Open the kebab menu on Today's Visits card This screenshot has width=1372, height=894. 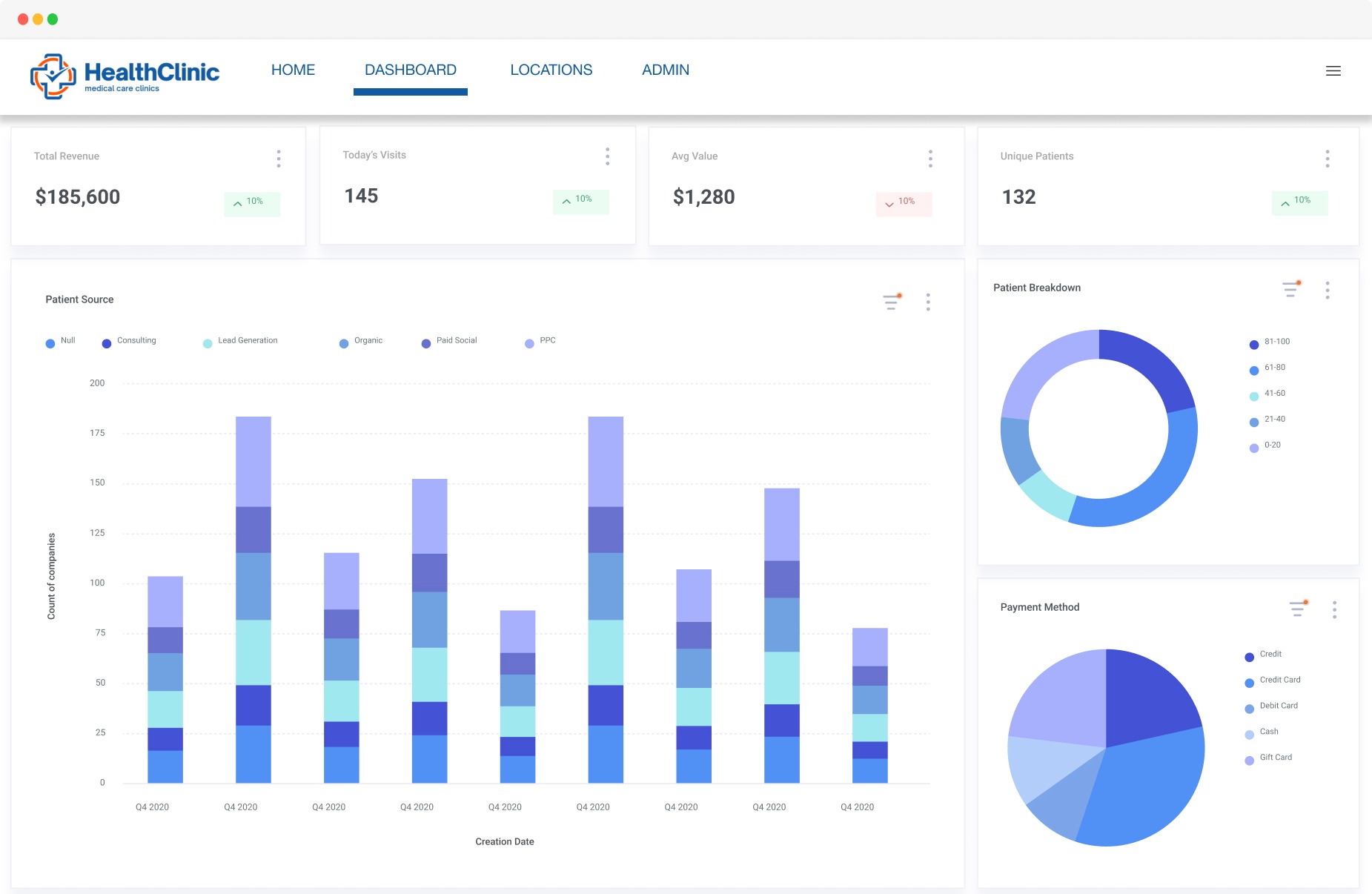(608, 156)
